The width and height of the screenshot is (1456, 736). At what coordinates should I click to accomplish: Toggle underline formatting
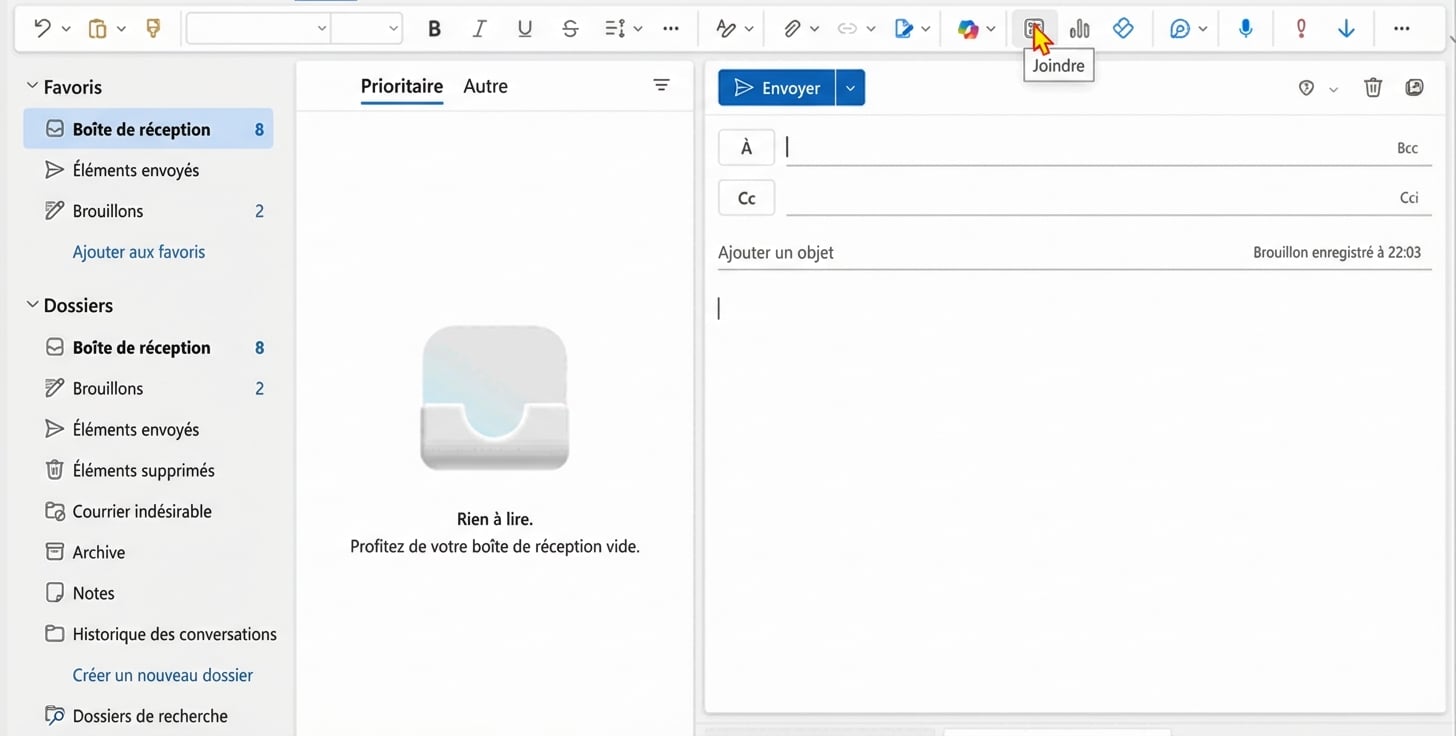click(x=524, y=29)
